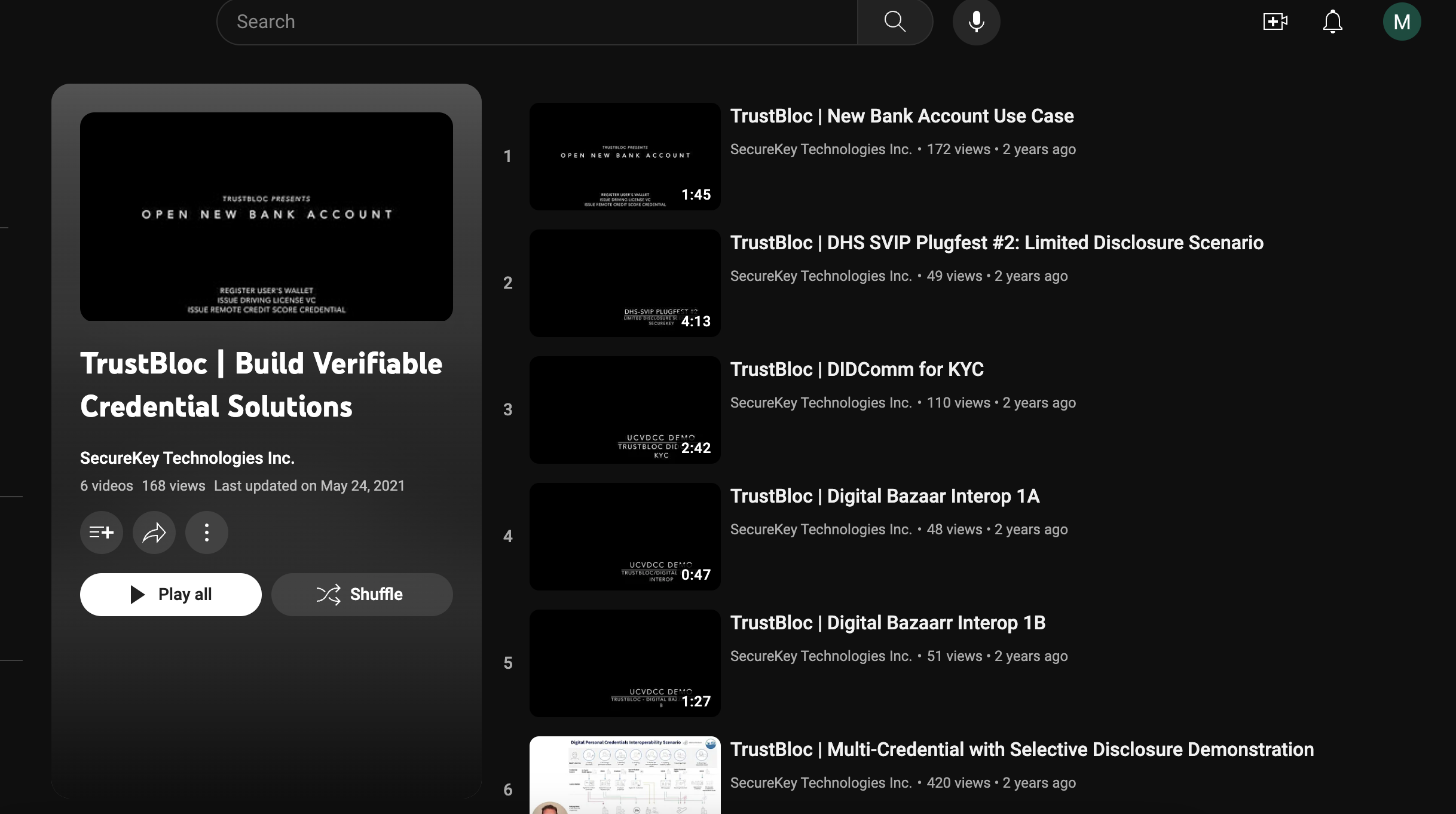Click the '6 videos' count text

[x=106, y=486]
